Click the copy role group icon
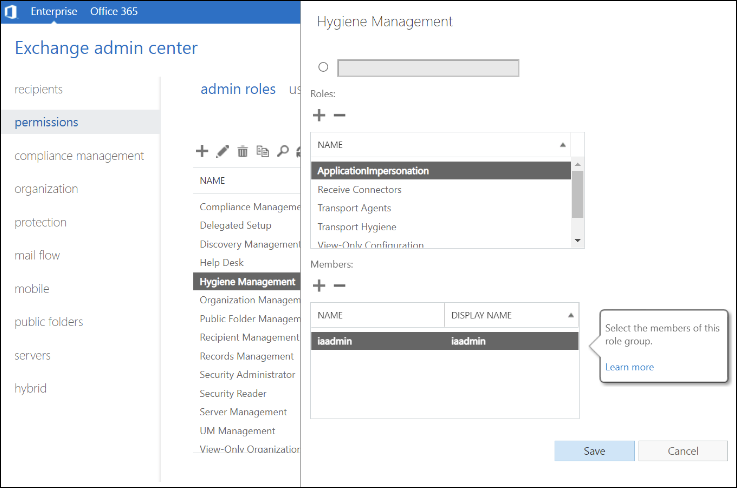This screenshot has height=488, width=737. (x=263, y=152)
